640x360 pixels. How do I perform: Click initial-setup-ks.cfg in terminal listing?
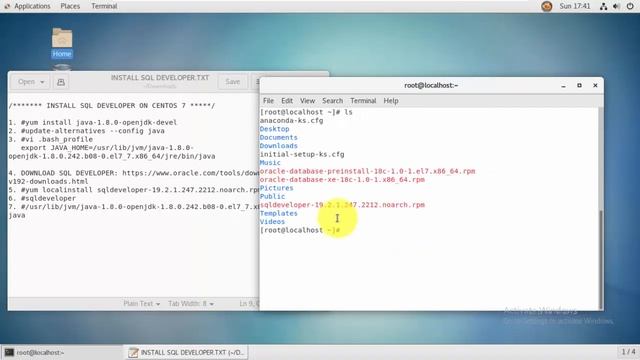pyautogui.click(x=302, y=154)
